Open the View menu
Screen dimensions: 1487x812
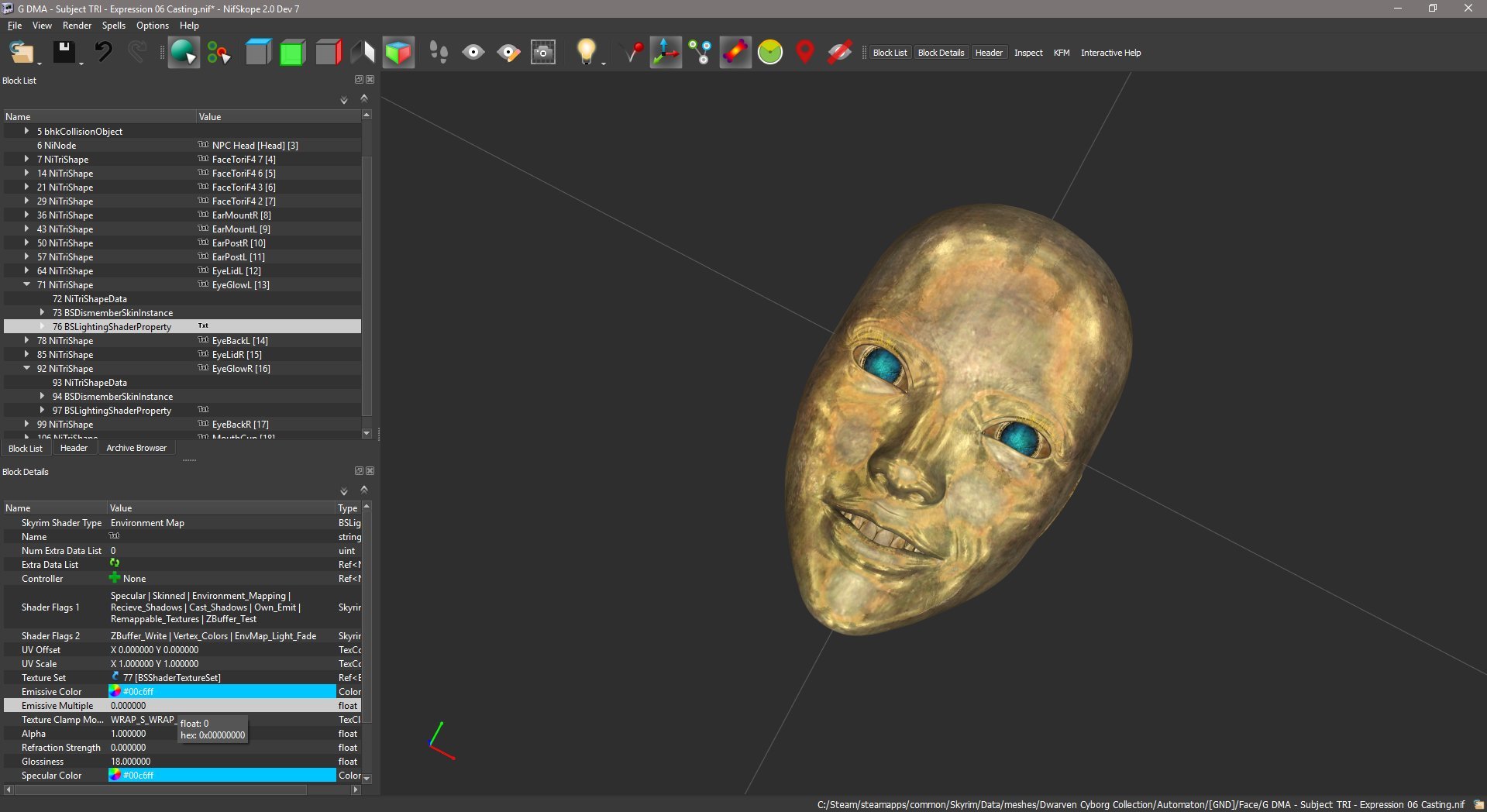(42, 26)
